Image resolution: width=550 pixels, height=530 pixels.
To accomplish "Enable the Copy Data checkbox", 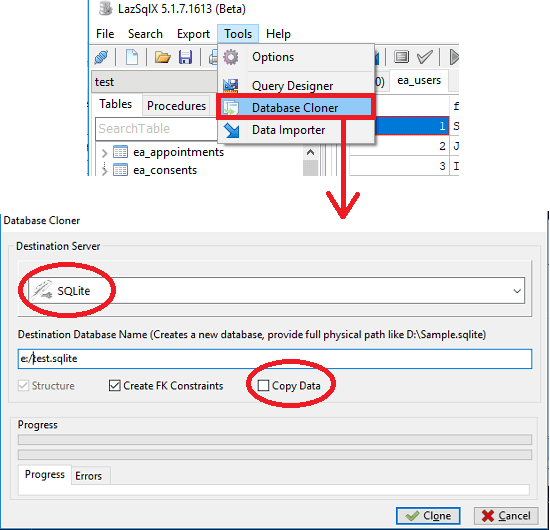I will coord(263,385).
